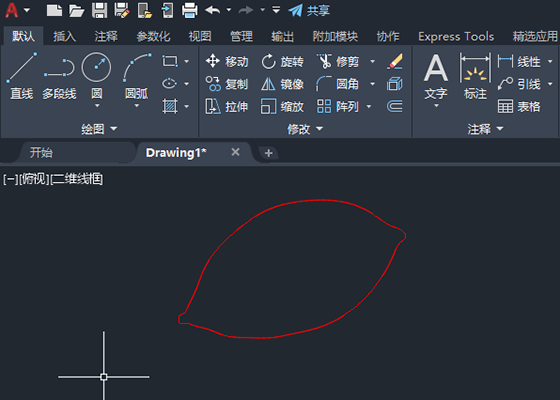Expand the Draw (绘图) panel
Viewport: 560px width, 400px height.
tap(99, 129)
